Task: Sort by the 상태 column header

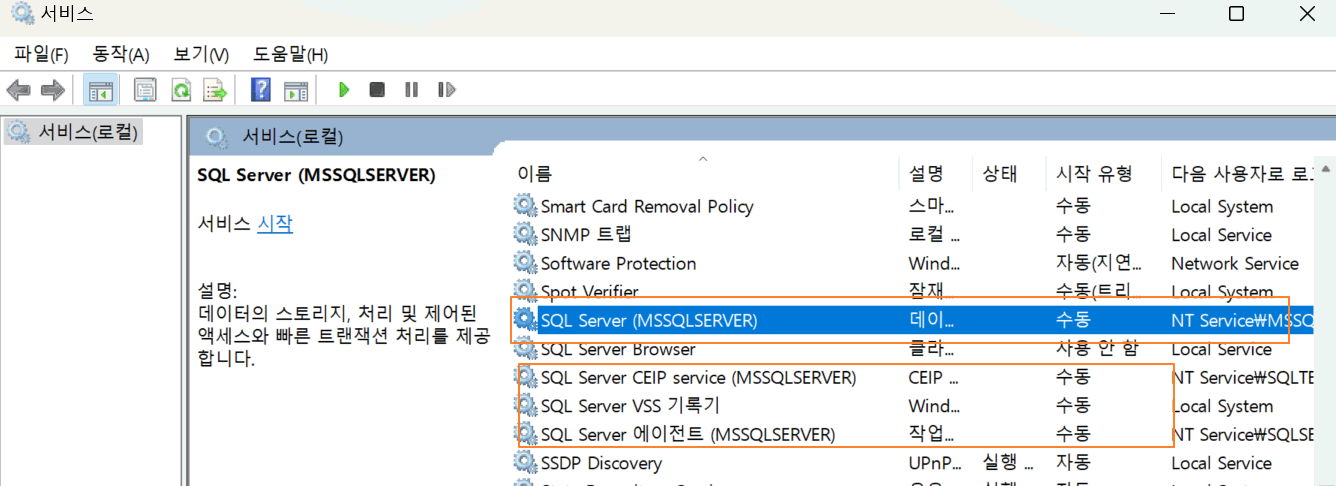Action: pos(1000,173)
